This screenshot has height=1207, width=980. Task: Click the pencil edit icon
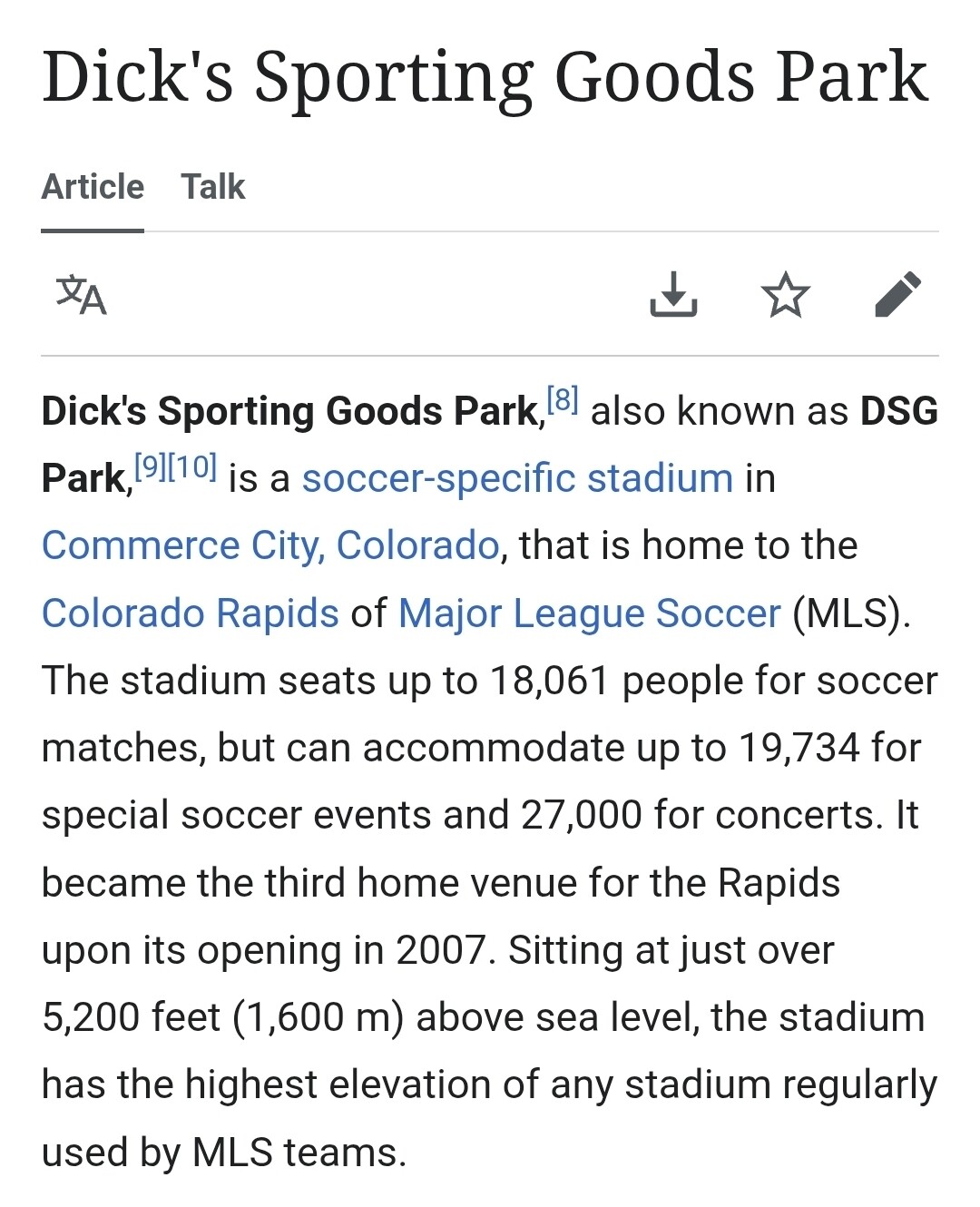(897, 294)
